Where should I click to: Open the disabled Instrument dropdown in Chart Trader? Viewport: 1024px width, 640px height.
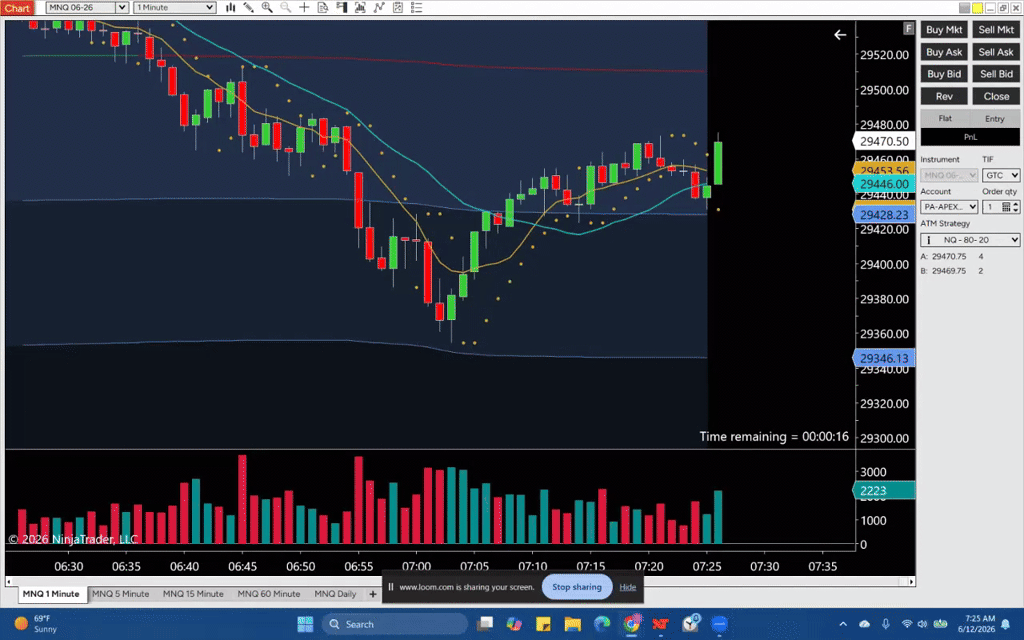tap(949, 175)
